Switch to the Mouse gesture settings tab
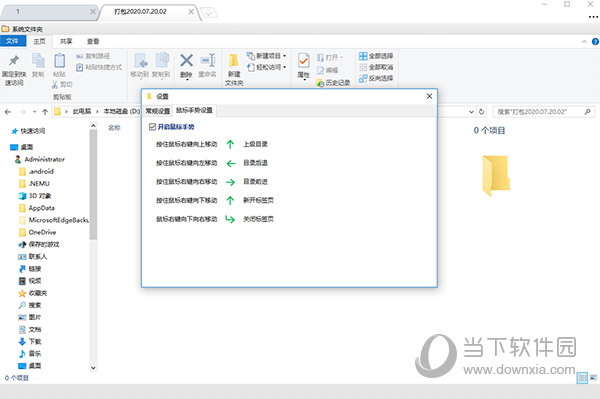The image size is (600, 399). (x=194, y=111)
